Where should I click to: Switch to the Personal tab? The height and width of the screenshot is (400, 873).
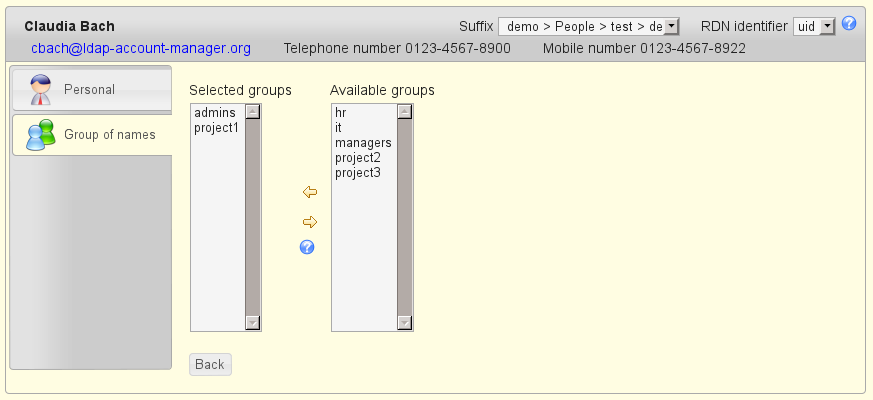pos(90,90)
